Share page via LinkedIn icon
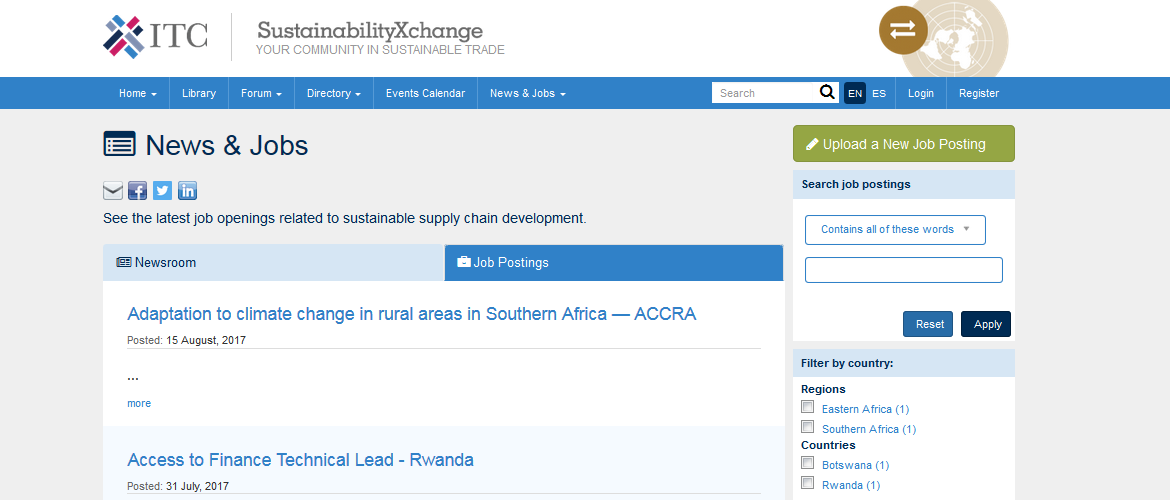 187,191
